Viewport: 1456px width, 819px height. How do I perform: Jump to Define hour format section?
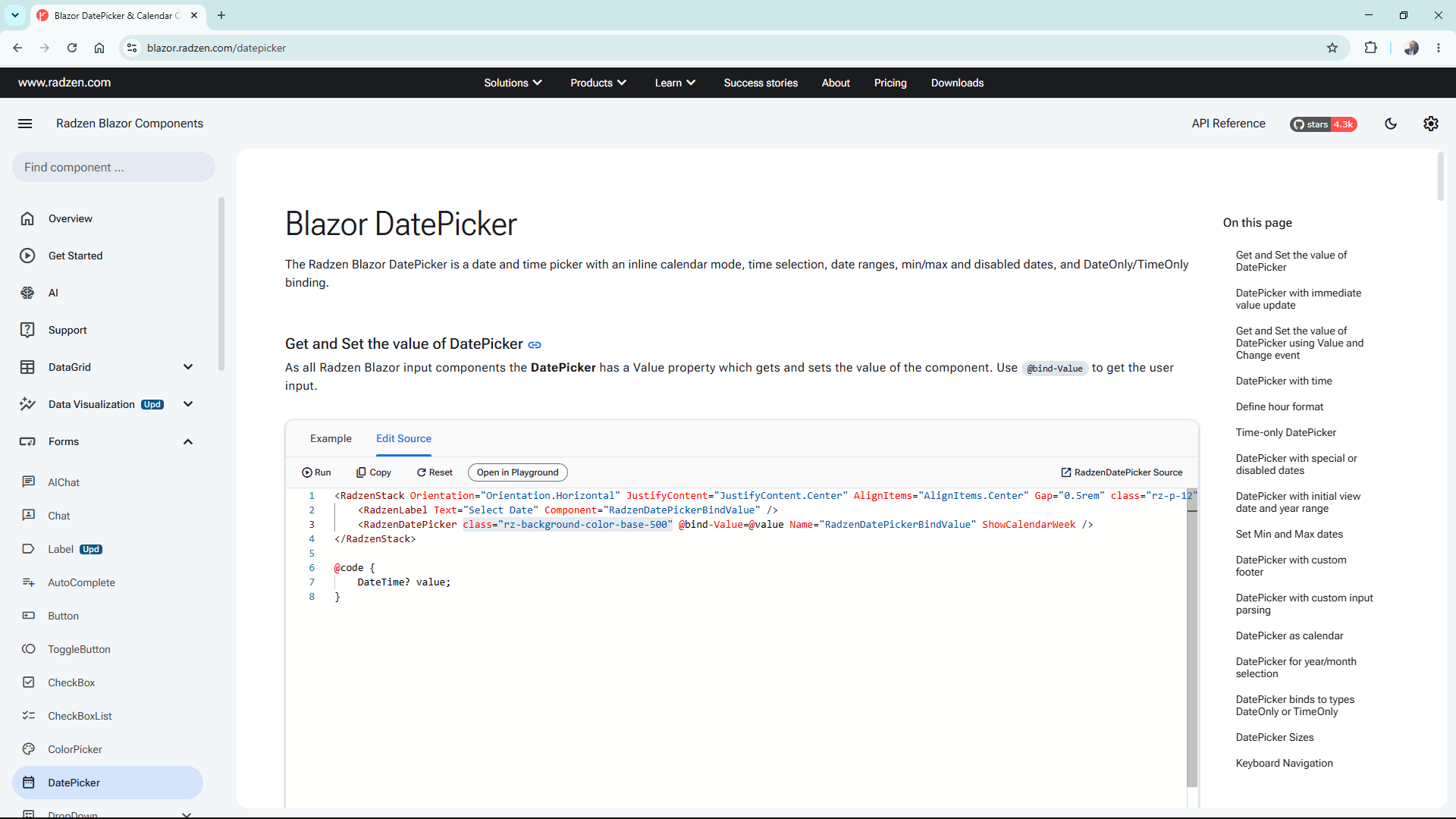(1279, 406)
